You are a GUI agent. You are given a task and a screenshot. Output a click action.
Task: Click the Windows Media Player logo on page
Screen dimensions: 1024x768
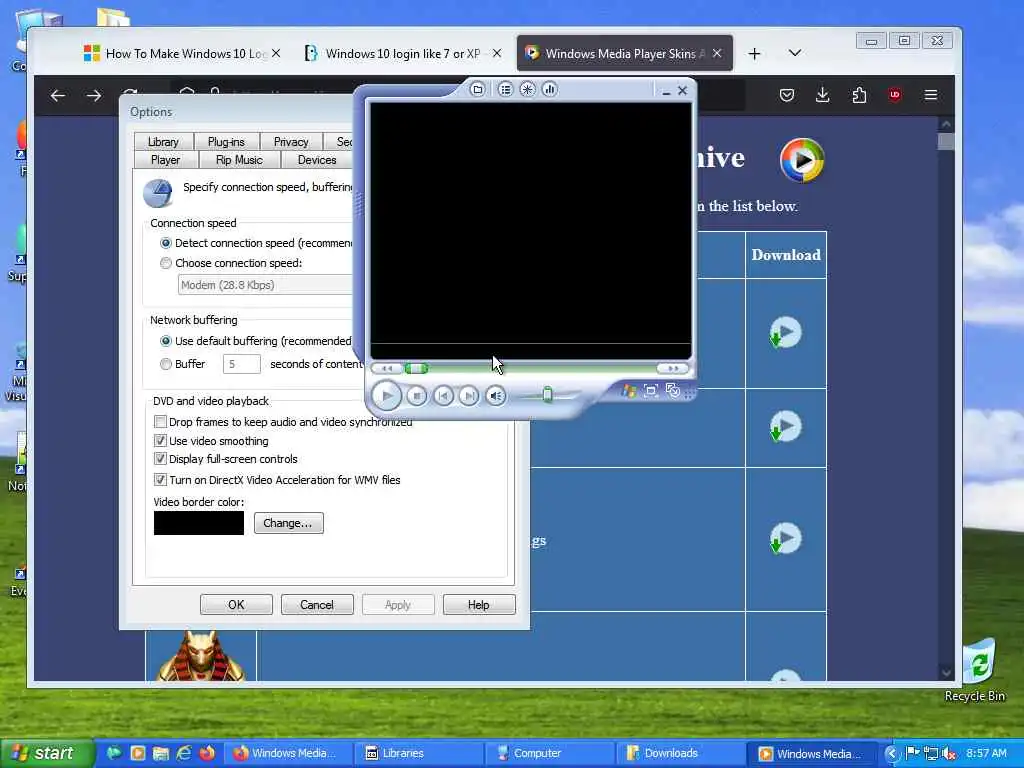click(803, 160)
